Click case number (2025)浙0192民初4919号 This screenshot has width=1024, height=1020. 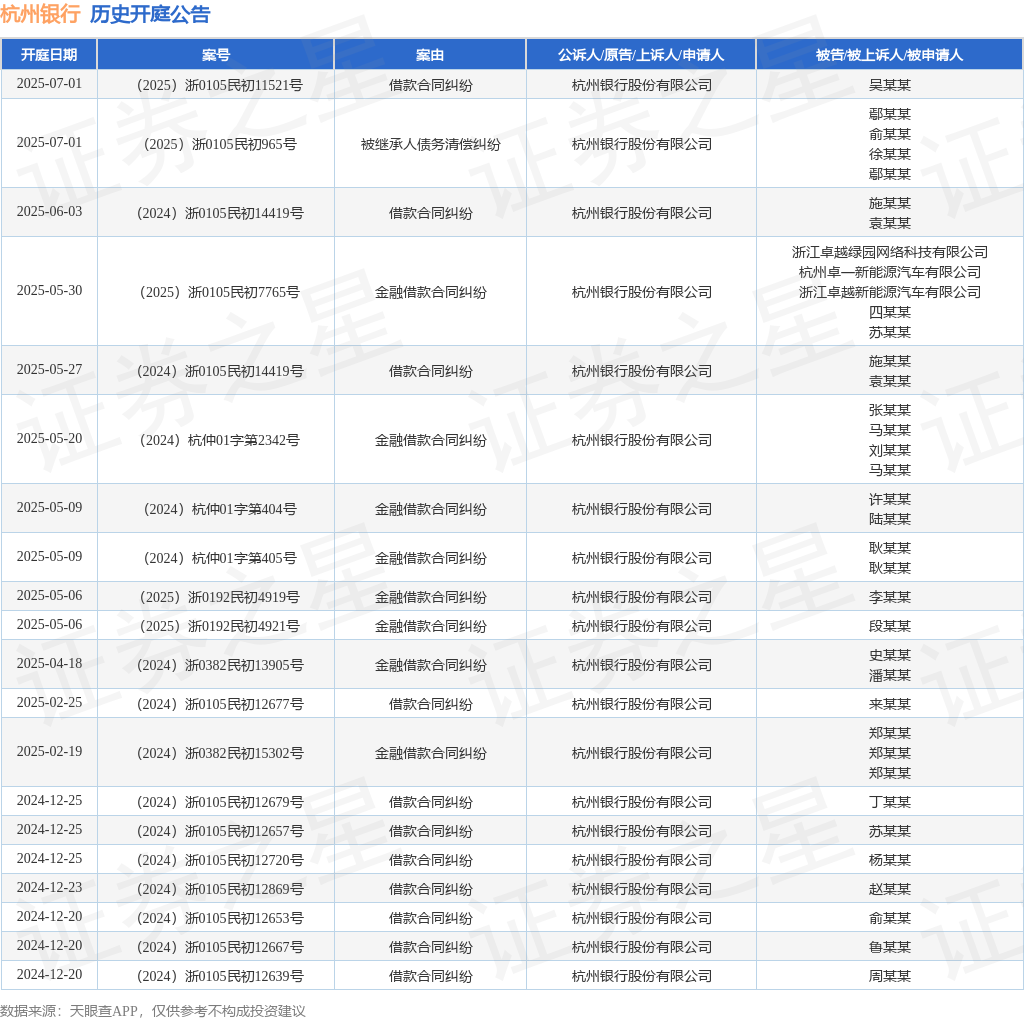[x=219, y=597]
